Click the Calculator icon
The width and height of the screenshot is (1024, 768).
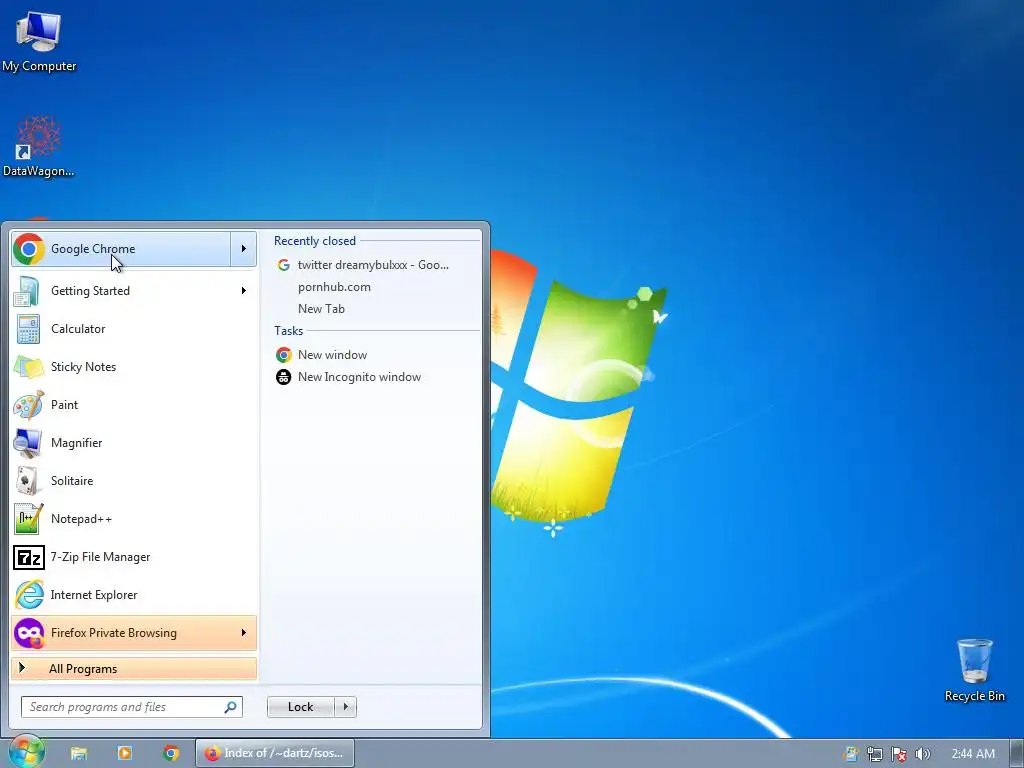(x=28, y=329)
